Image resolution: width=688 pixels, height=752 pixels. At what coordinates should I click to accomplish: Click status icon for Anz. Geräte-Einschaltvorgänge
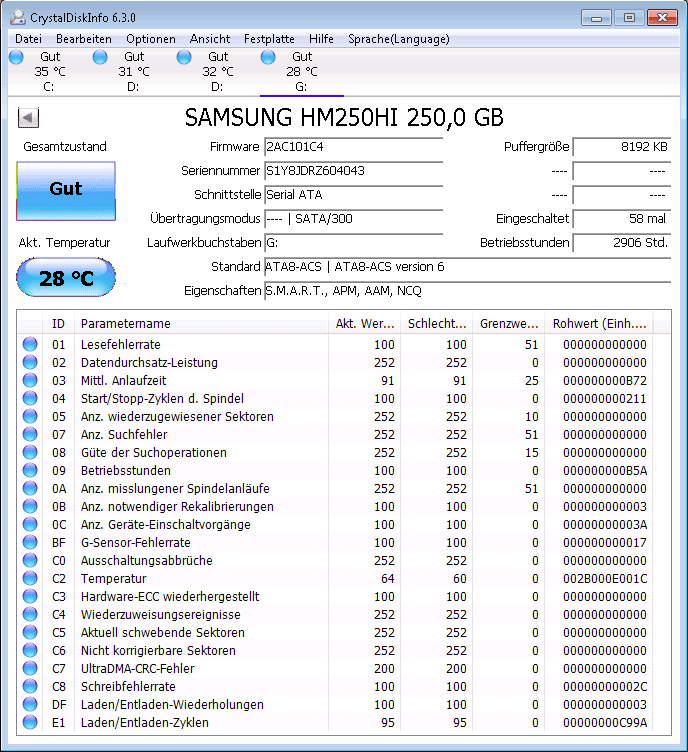30,524
